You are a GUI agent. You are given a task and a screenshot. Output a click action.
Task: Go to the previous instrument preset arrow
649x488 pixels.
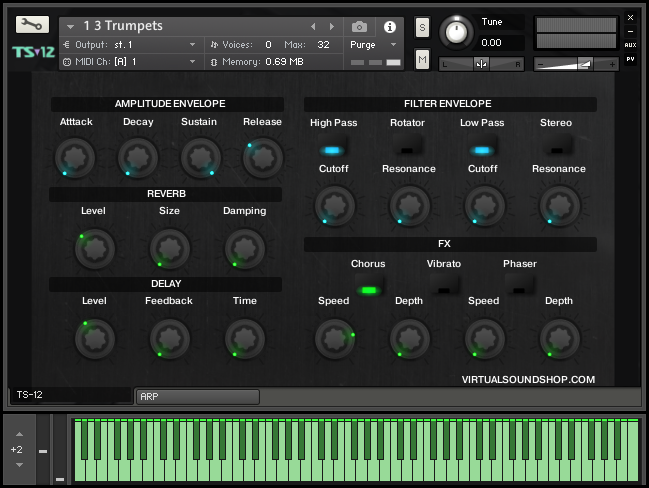pos(313,26)
